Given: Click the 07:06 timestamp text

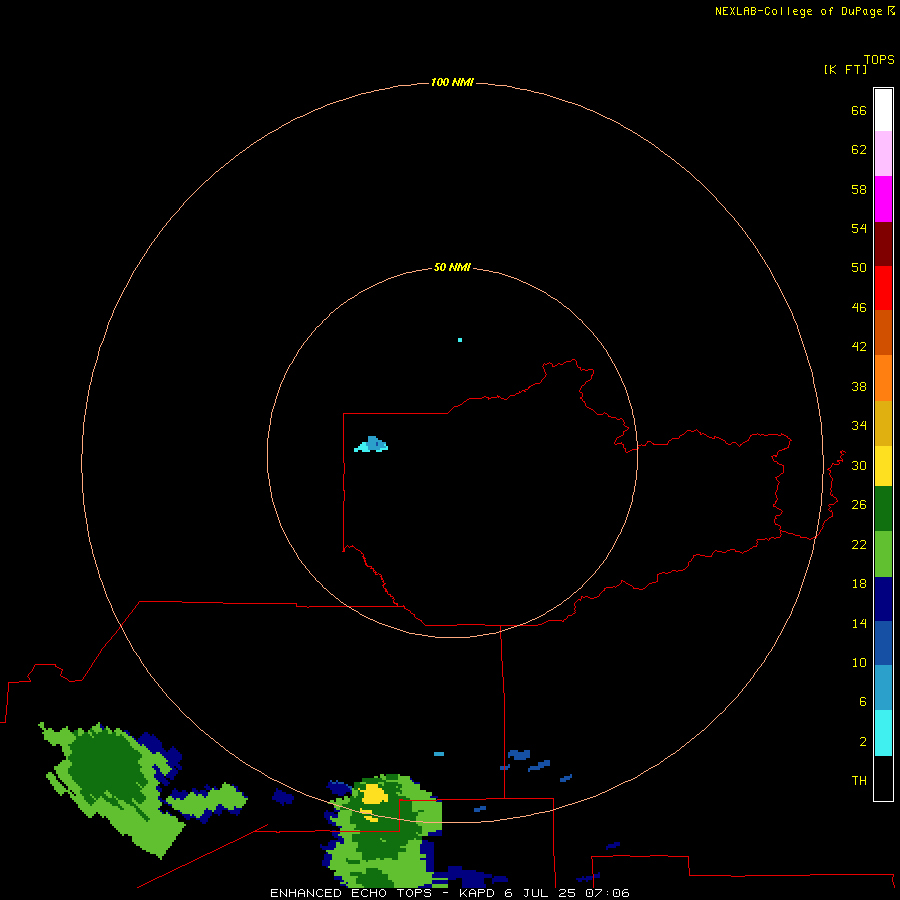Looking at the screenshot, I should click(x=607, y=893).
